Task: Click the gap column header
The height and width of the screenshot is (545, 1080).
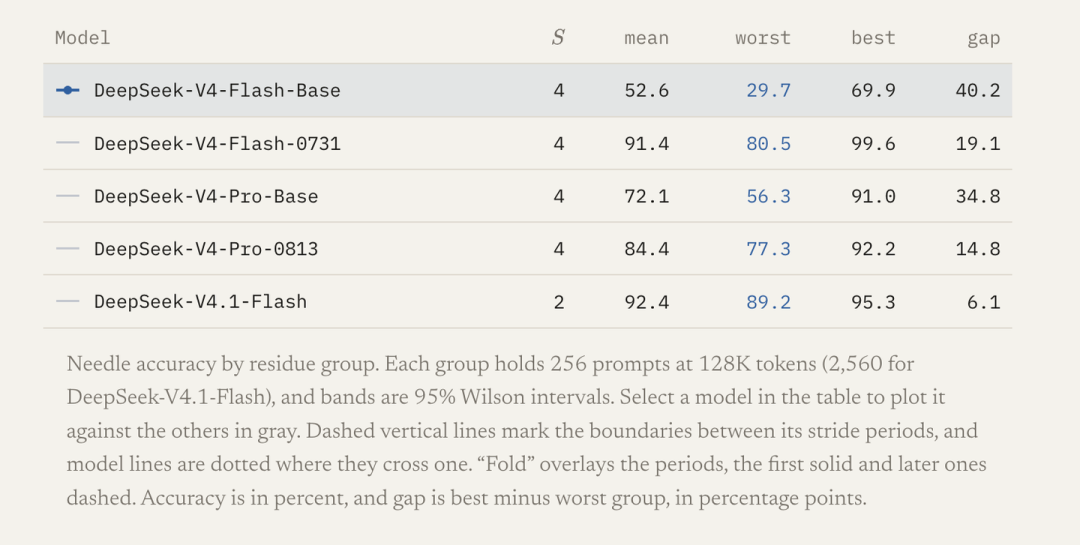Action: 984,39
